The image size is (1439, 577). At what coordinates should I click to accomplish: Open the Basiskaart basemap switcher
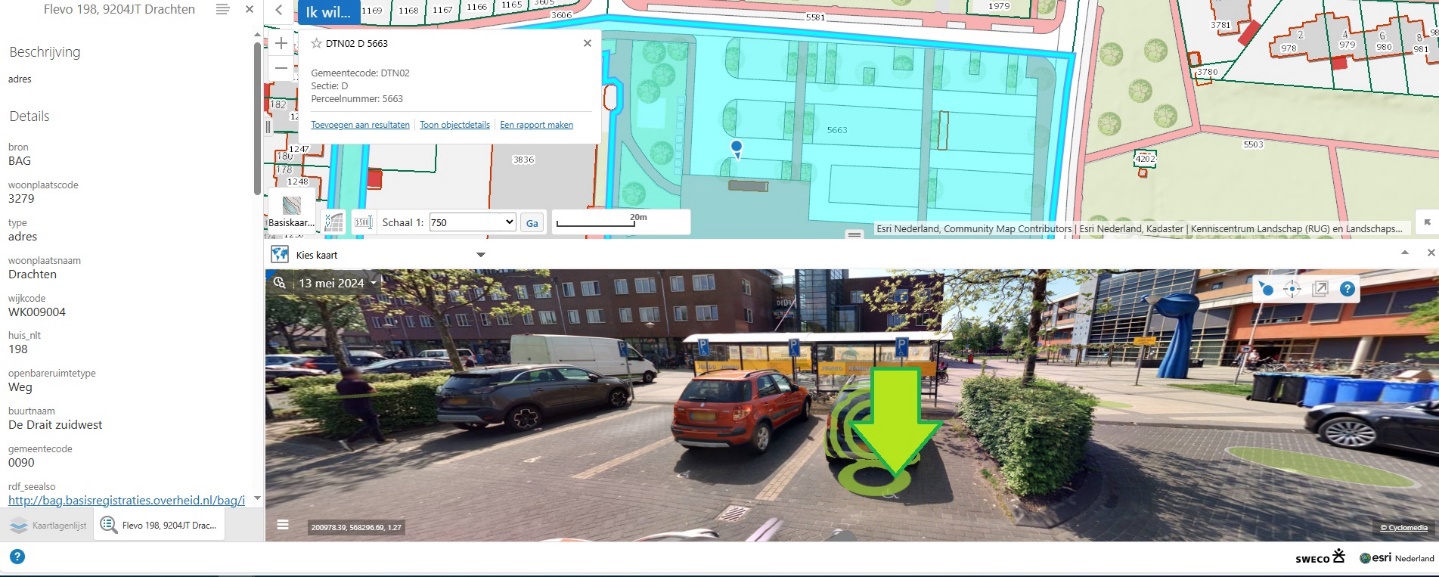point(291,211)
